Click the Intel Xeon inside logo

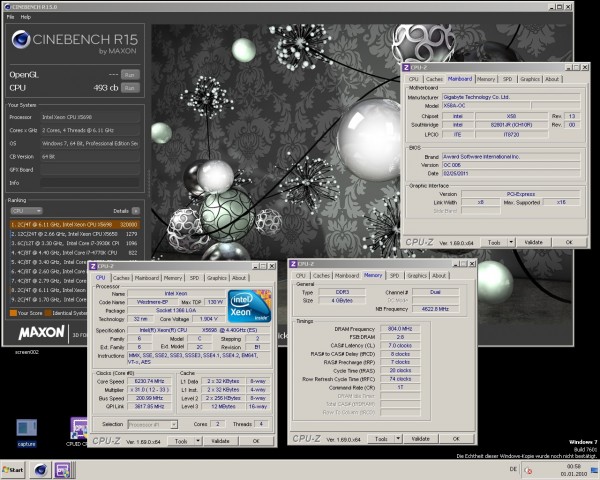249,306
